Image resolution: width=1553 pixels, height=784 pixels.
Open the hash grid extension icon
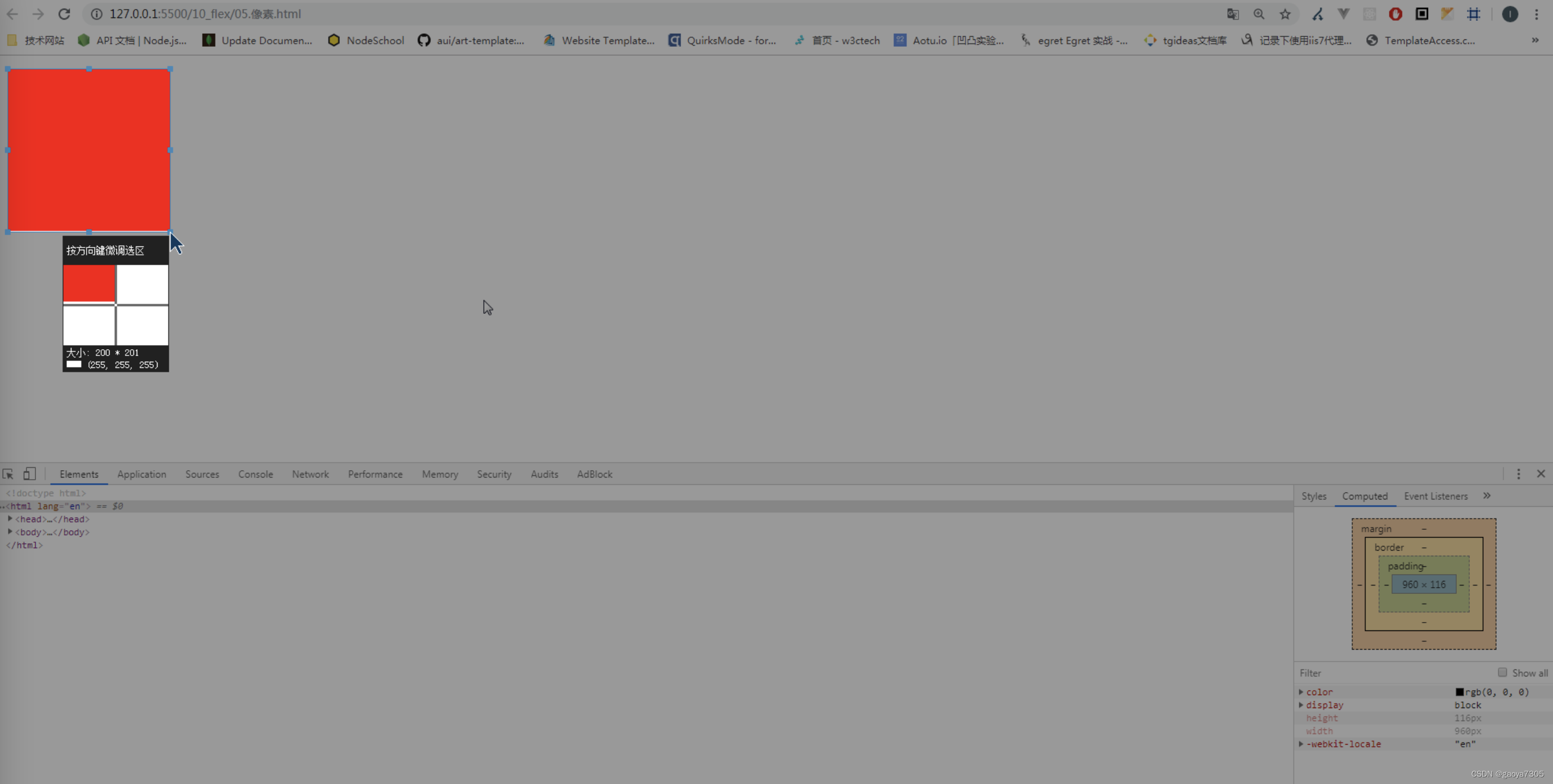click(1474, 14)
